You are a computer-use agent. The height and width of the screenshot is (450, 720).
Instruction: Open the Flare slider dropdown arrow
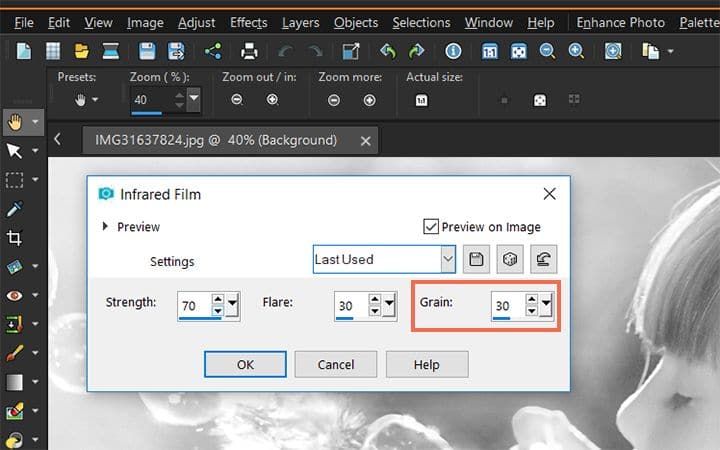click(x=389, y=304)
